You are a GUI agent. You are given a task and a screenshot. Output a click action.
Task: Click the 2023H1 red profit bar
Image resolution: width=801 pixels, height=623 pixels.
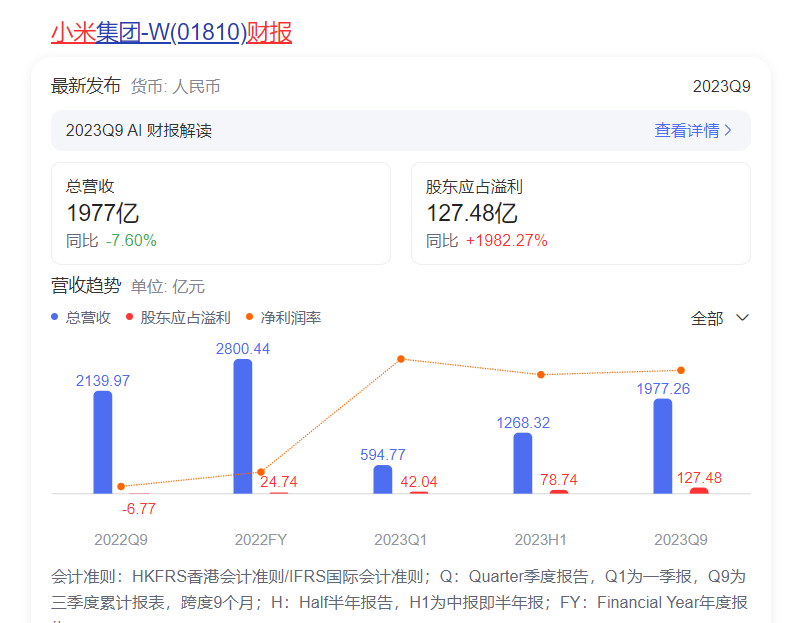(x=559, y=492)
